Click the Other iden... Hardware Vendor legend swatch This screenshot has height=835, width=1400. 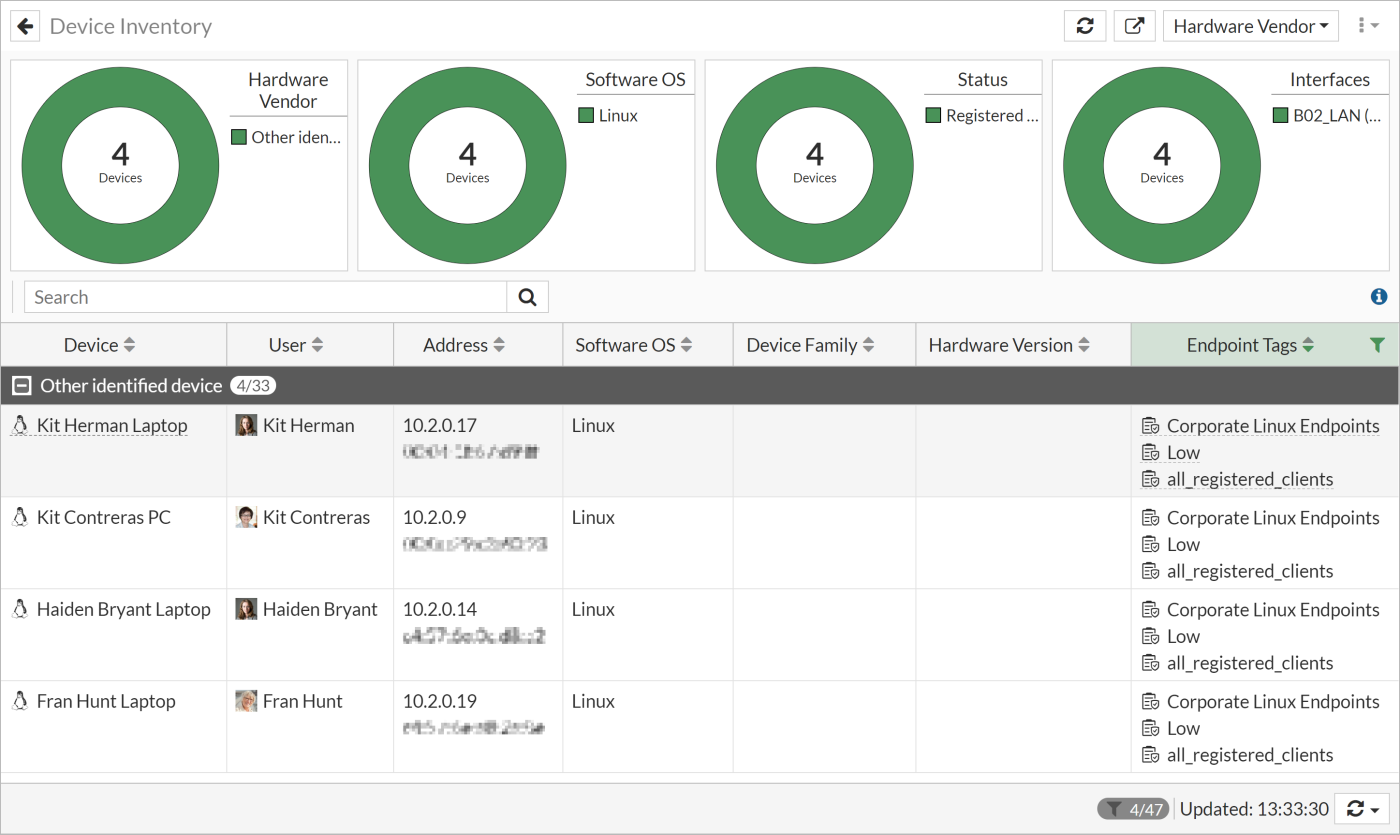pos(239,137)
